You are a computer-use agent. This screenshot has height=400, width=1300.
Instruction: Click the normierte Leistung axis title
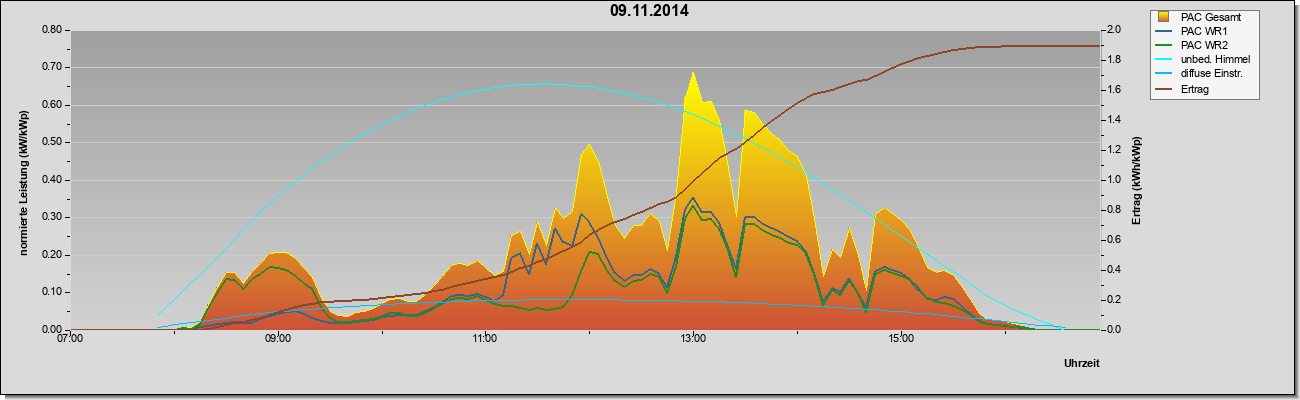click(x=23, y=181)
